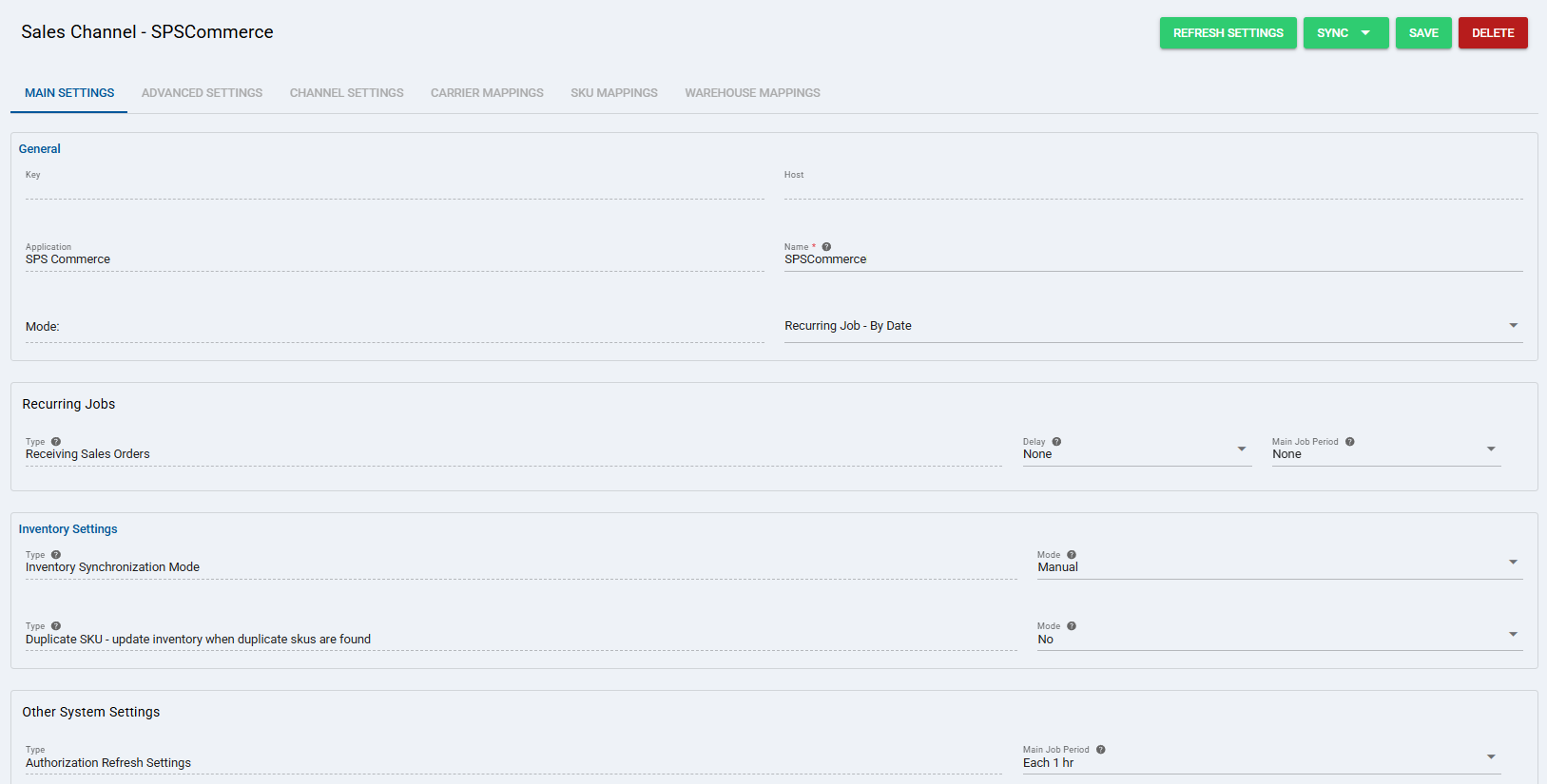1547x784 pixels.
Task: Click the Refresh Settings button
Action: [1228, 33]
